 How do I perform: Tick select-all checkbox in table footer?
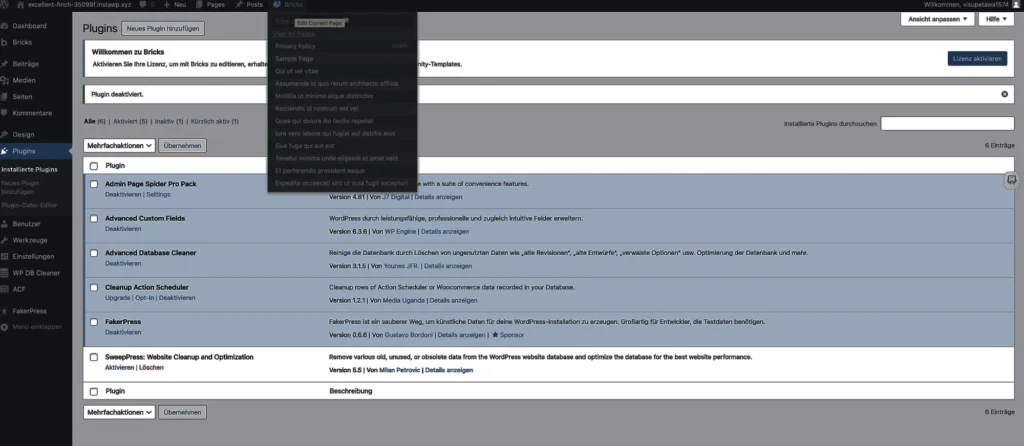(94, 391)
